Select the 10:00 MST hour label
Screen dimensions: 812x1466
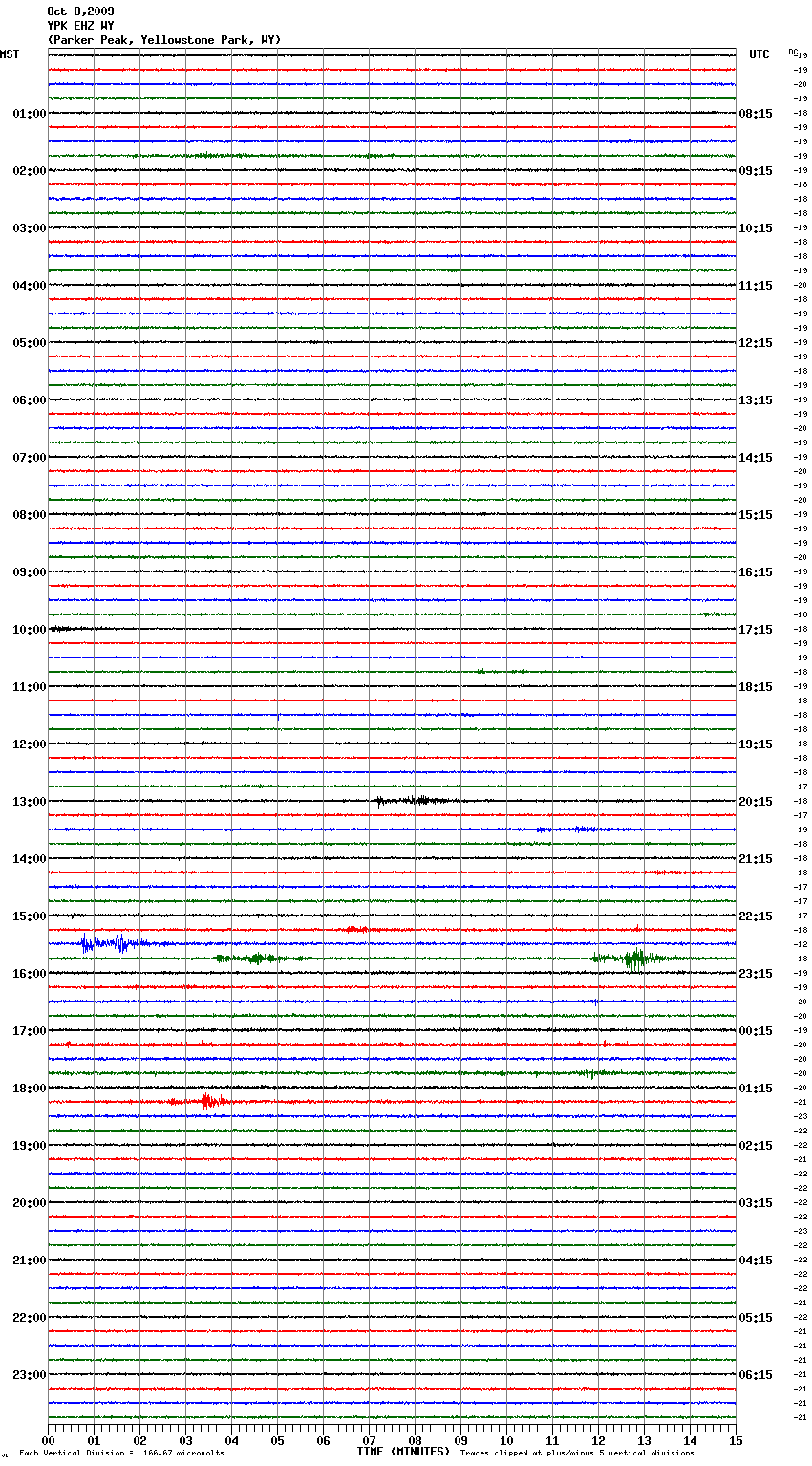pyautogui.click(x=30, y=630)
